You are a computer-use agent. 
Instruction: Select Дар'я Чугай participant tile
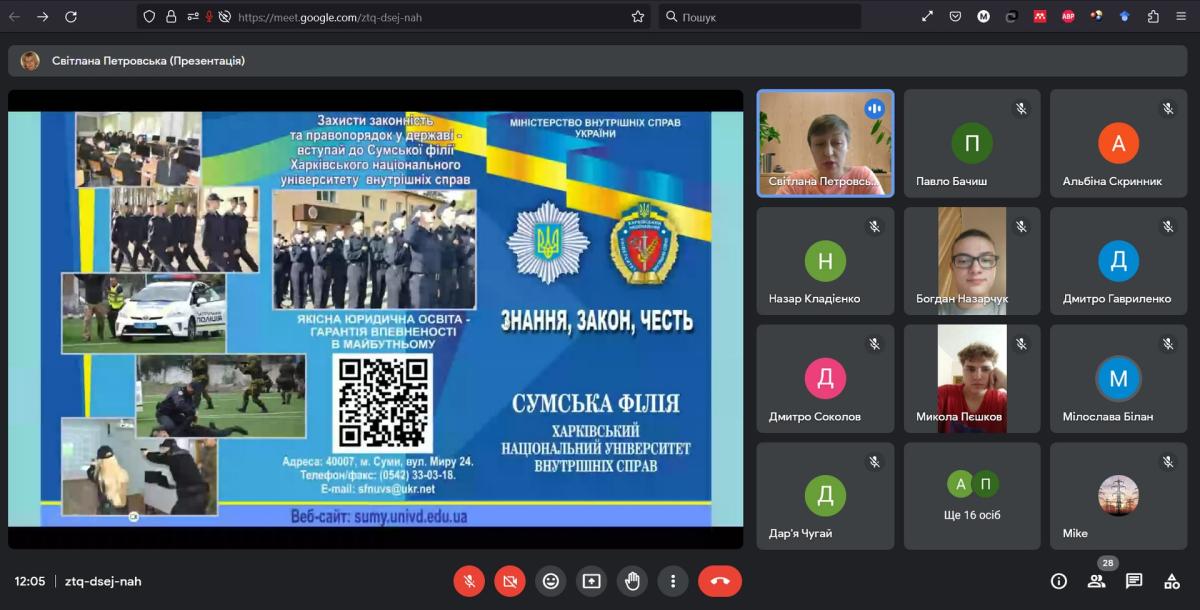click(x=825, y=496)
